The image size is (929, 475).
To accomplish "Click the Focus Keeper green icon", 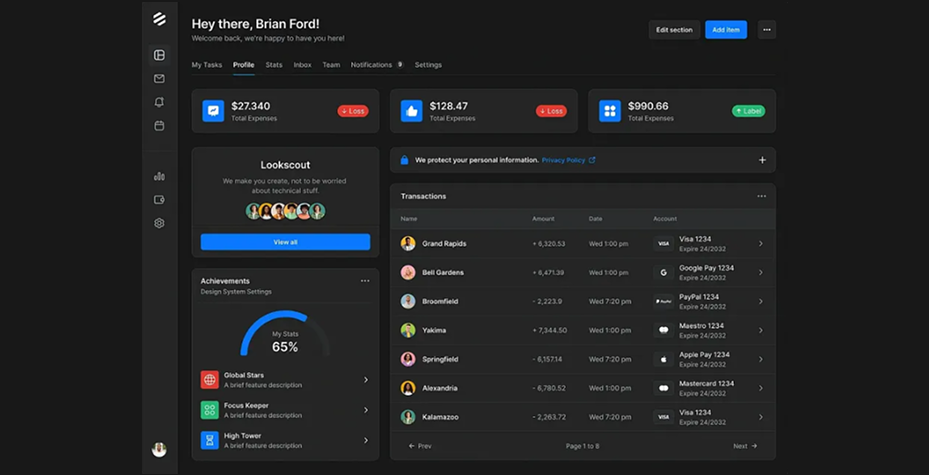I will pos(210,410).
